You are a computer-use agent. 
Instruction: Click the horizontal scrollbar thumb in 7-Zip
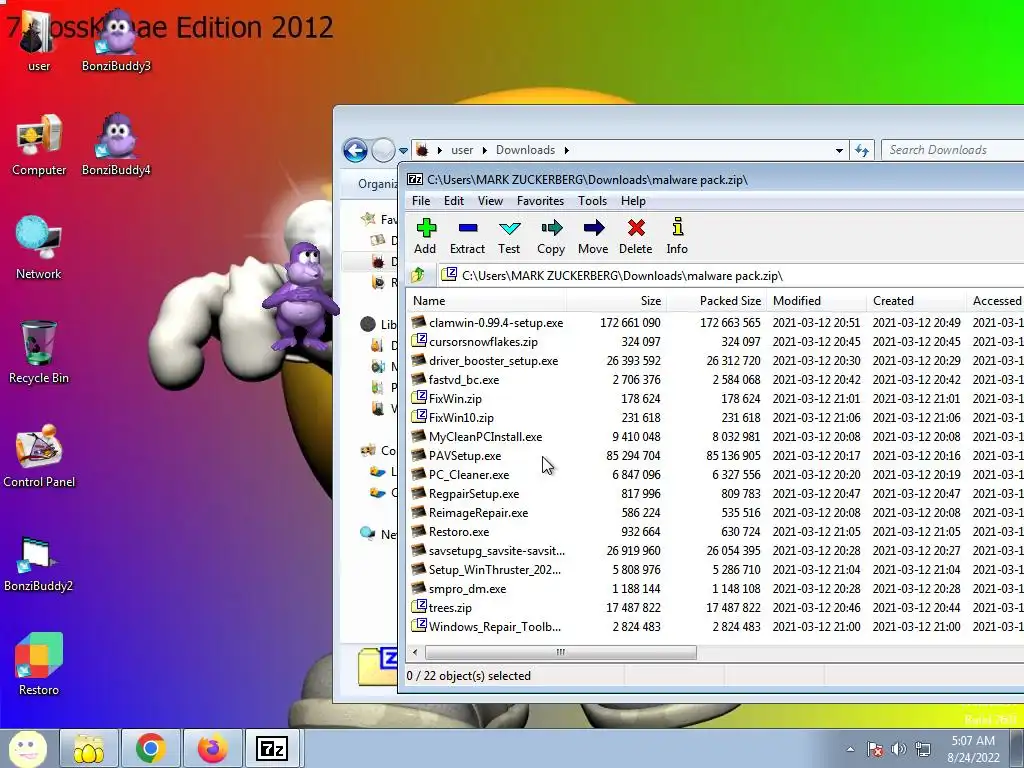point(560,652)
